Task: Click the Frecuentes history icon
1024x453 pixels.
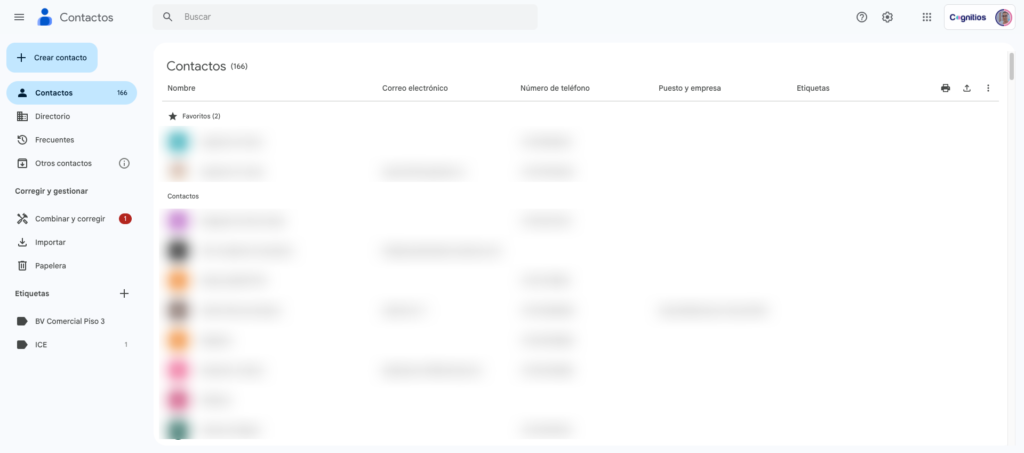Action: (22, 140)
